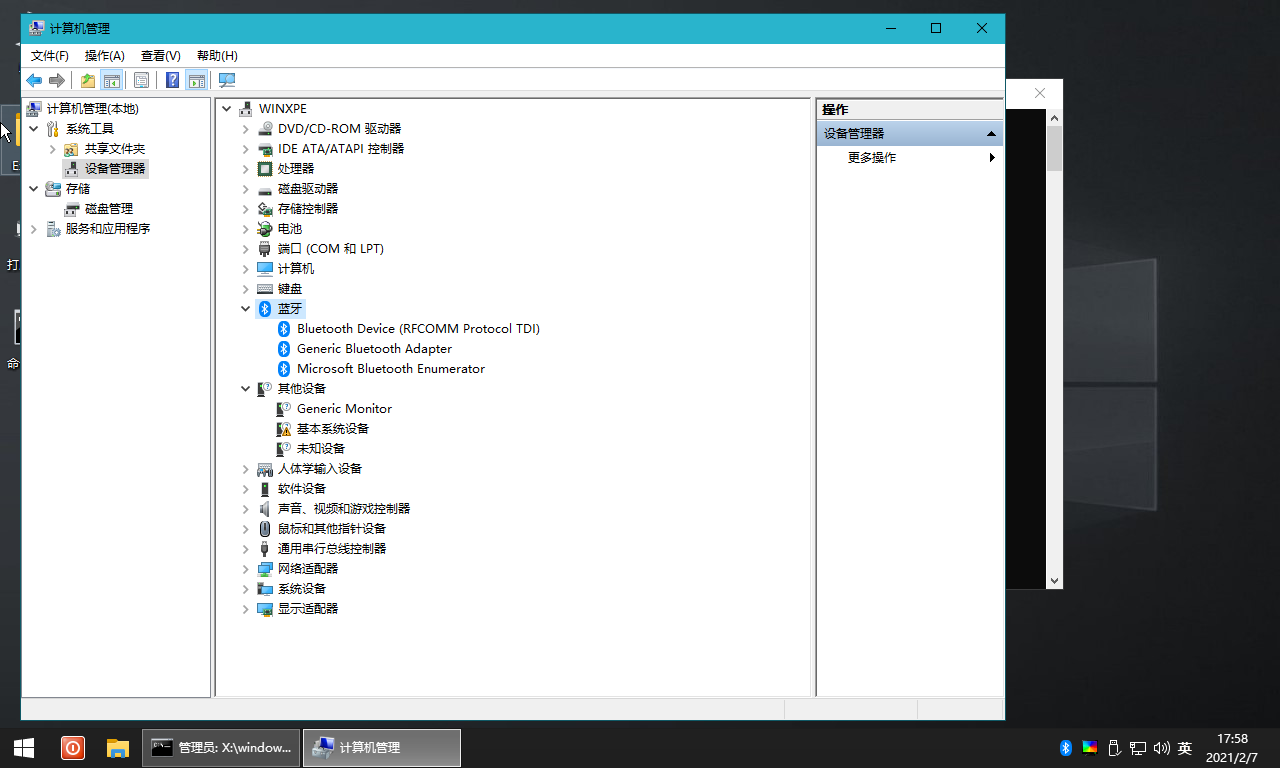Collapse the WINXPE computer node
The height and width of the screenshot is (768, 1280).
226,108
